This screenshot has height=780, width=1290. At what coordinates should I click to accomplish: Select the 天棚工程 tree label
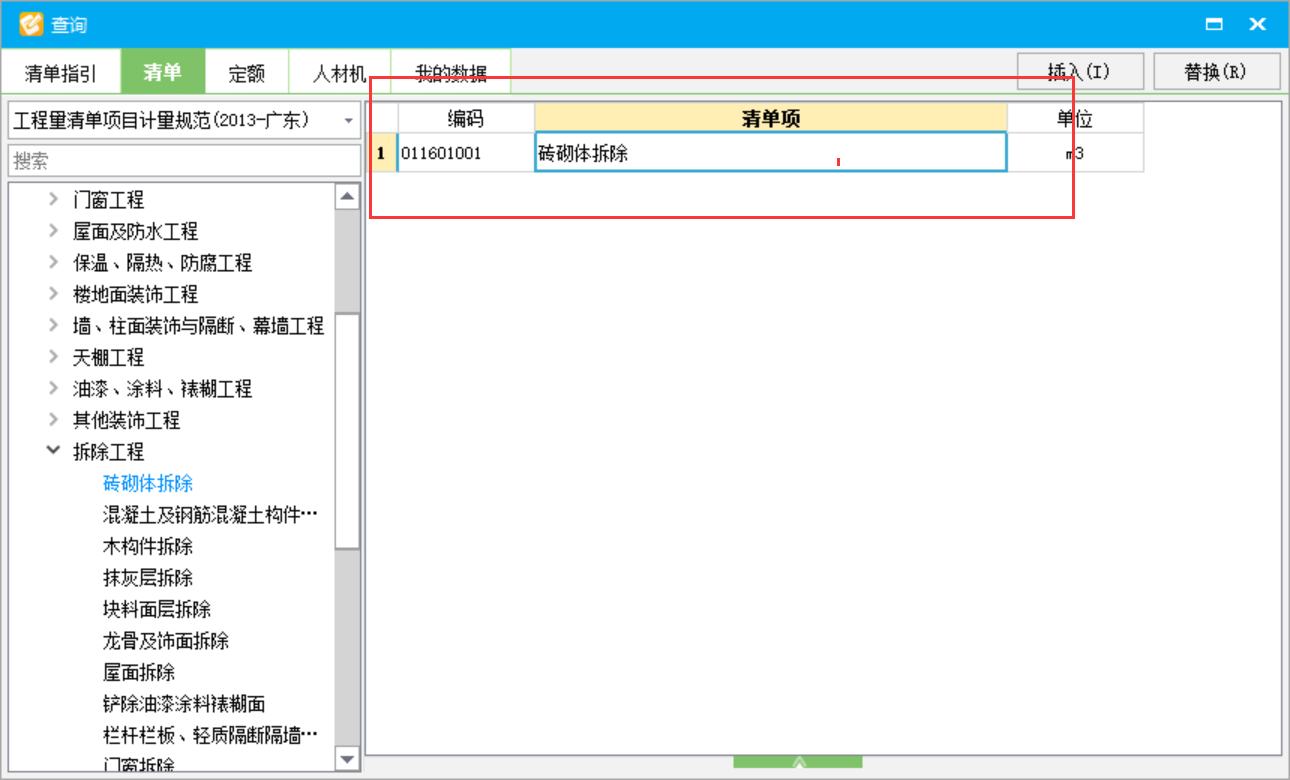[108, 357]
